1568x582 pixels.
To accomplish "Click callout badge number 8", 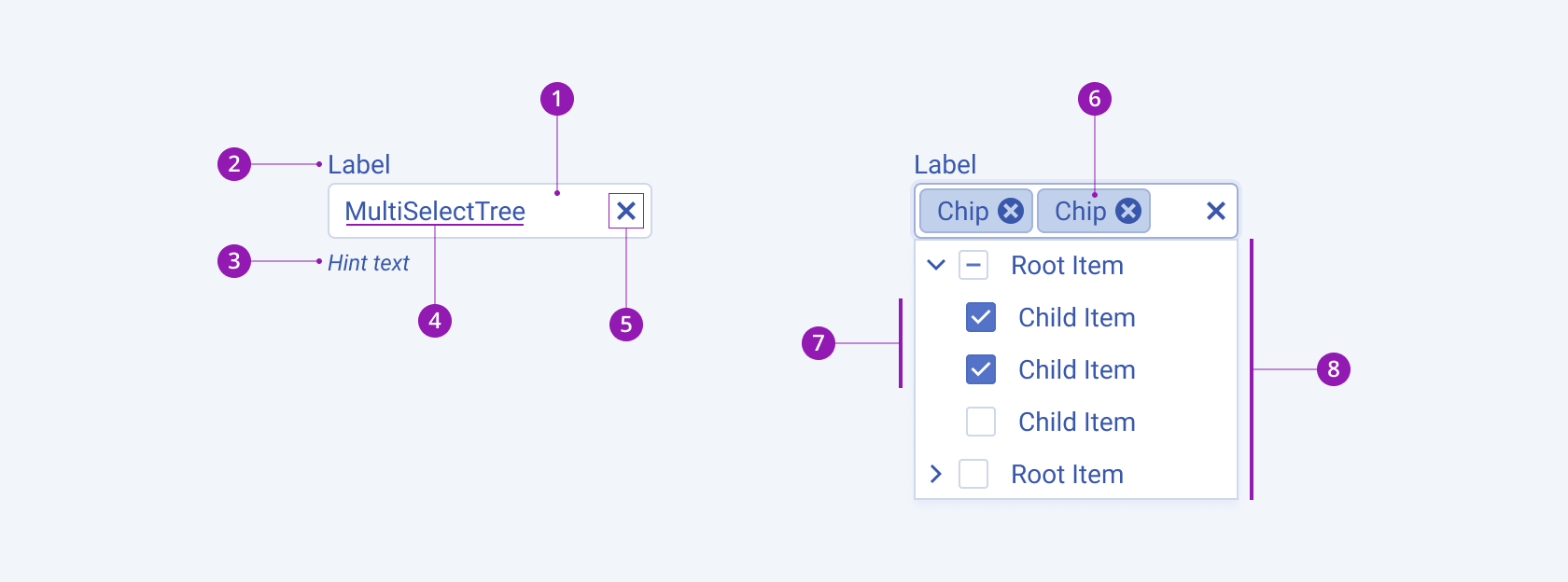I will [x=1335, y=369].
